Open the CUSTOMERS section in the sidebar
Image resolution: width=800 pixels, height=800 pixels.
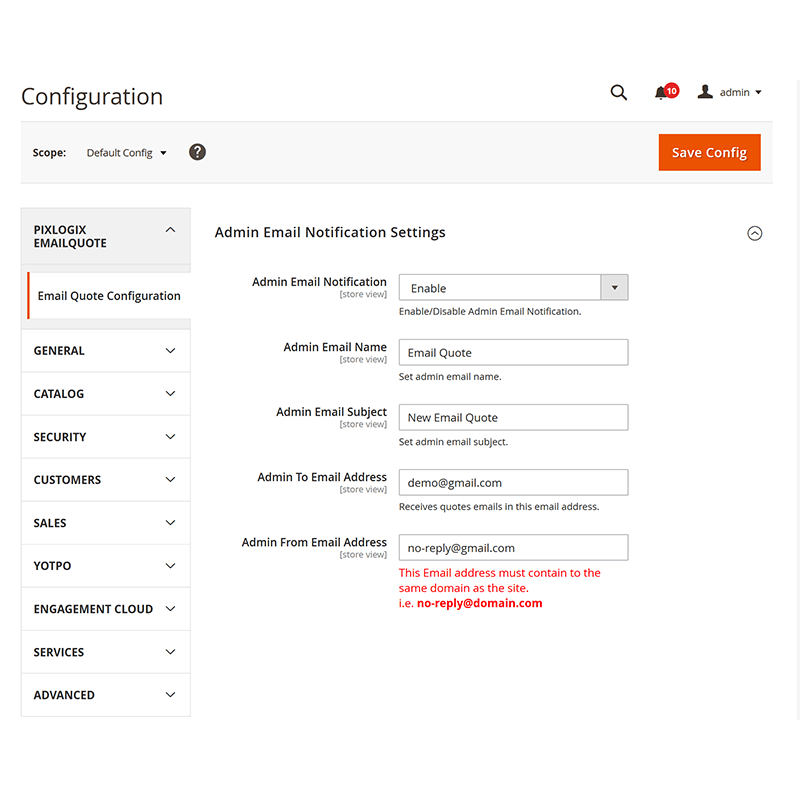(105, 479)
